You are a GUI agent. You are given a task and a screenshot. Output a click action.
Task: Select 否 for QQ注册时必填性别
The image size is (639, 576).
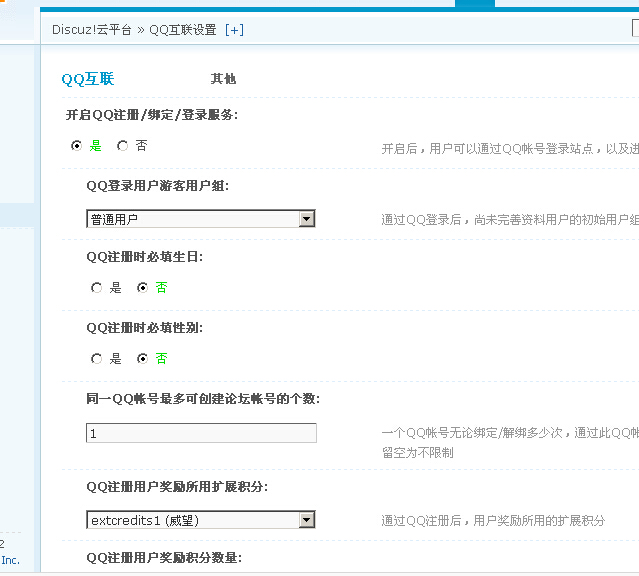(x=142, y=359)
